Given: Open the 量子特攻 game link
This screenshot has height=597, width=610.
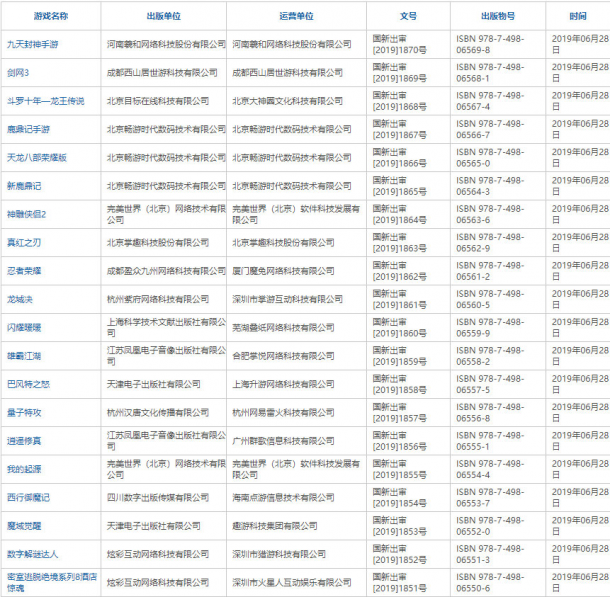Looking at the screenshot, I should pos(24,413).
